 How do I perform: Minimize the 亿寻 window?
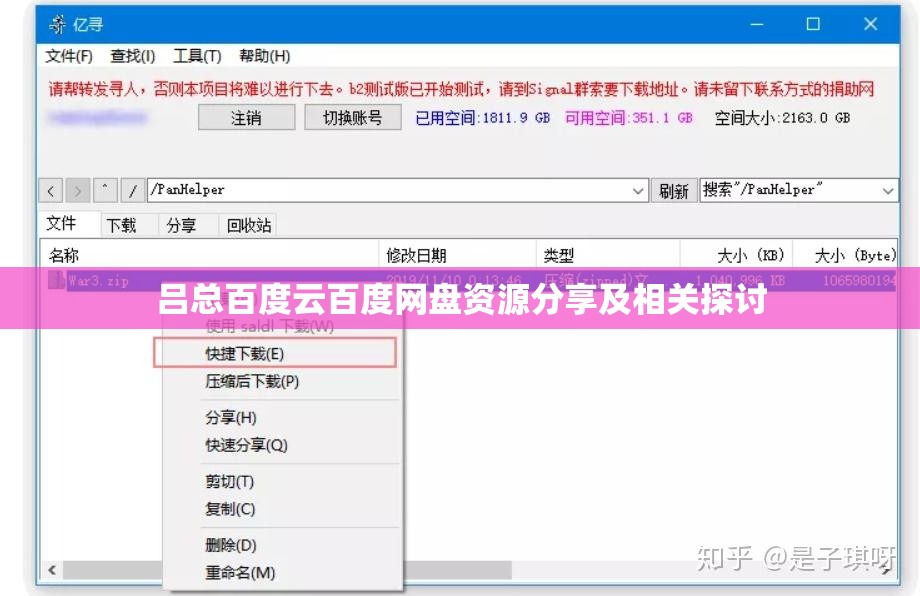point(757,25)
